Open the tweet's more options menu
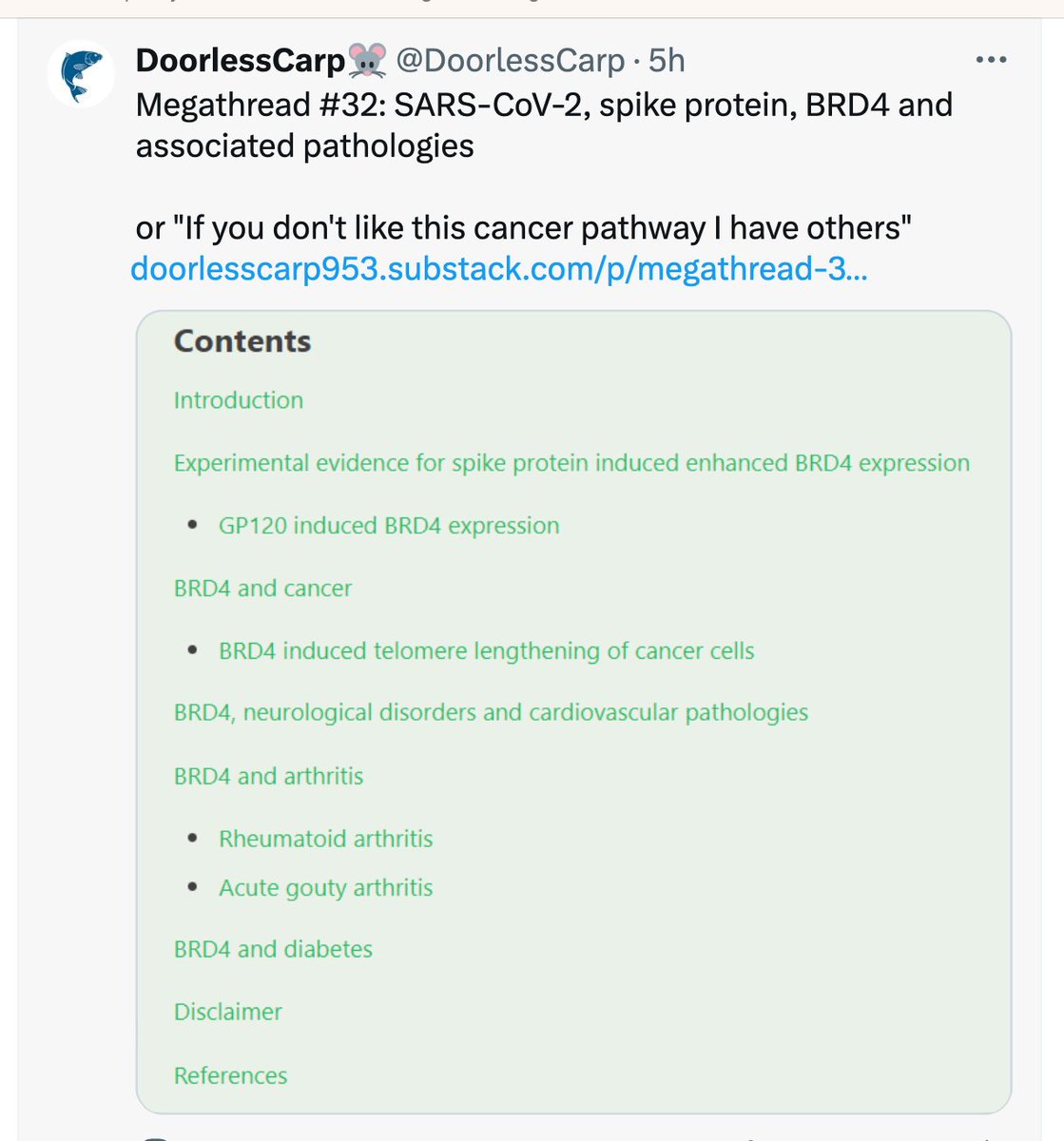 [991, 60]
